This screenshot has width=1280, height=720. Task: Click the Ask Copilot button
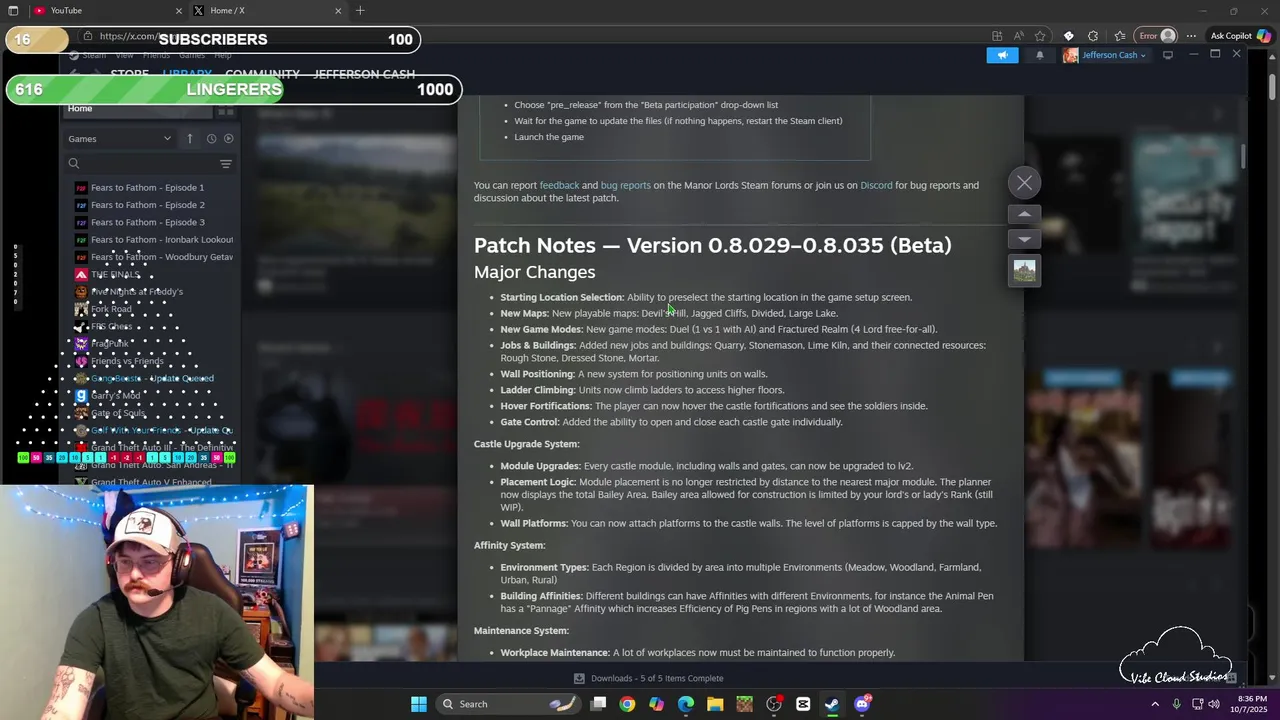[x=1240, y=36]
